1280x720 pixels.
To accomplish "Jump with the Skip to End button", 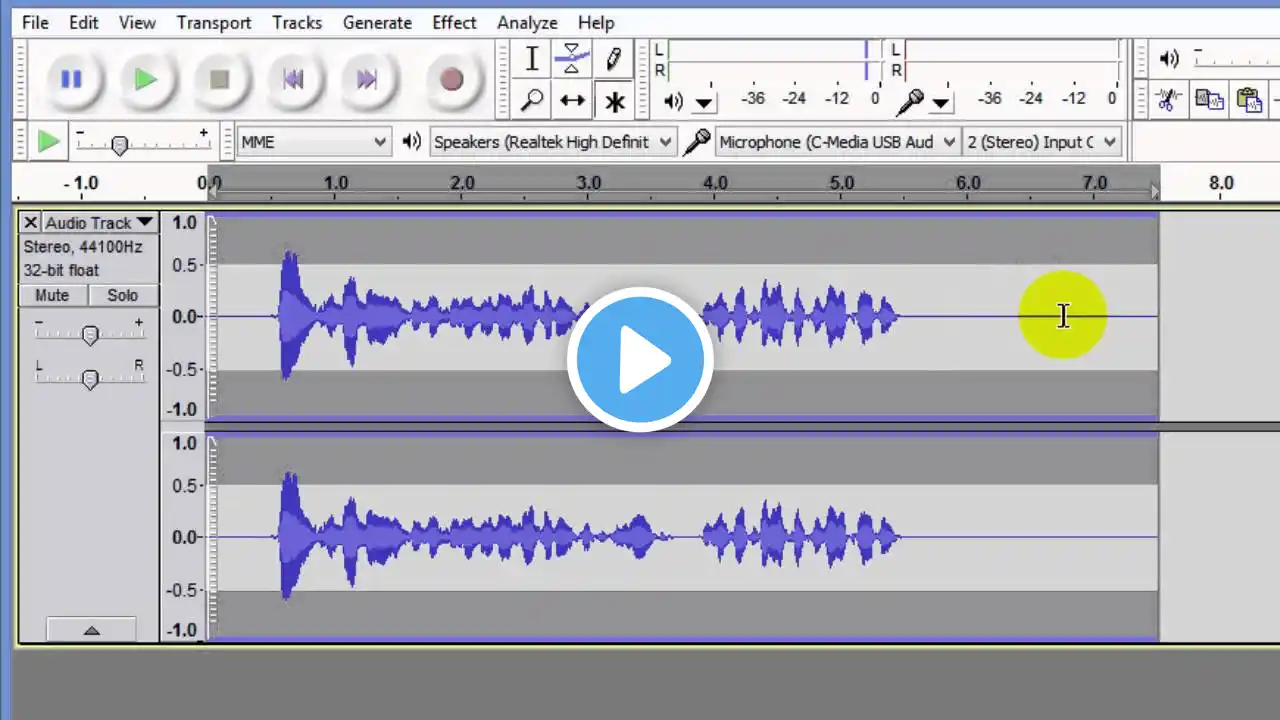I will pos(367,79).
